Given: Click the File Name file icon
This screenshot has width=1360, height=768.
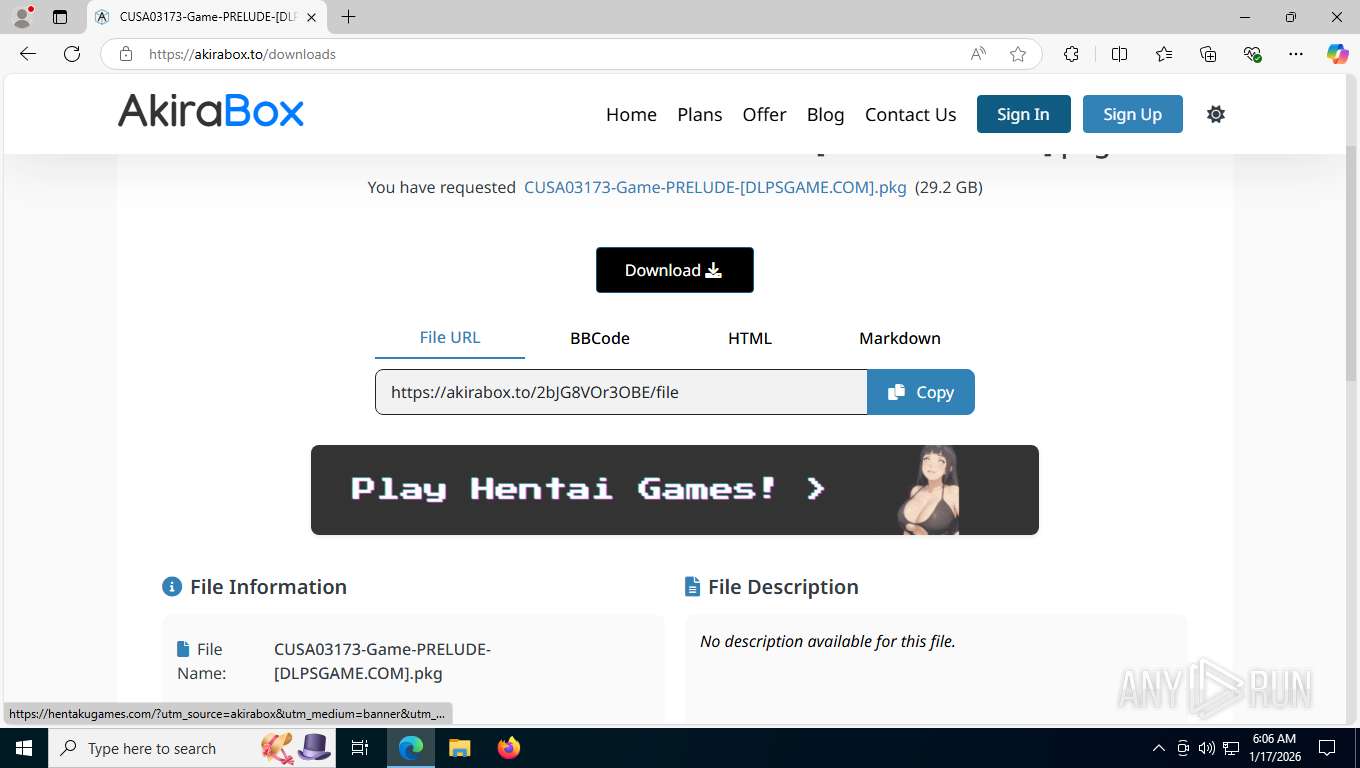Looking at the screenshot, I should click(x=183, y=649).
